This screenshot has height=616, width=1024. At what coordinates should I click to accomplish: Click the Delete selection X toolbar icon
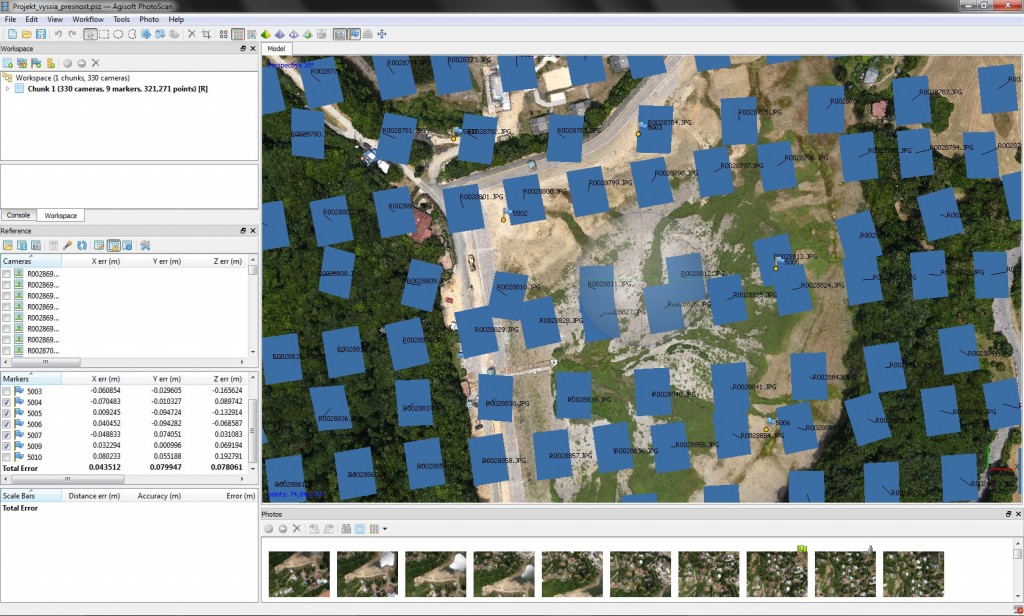(191, 34)
